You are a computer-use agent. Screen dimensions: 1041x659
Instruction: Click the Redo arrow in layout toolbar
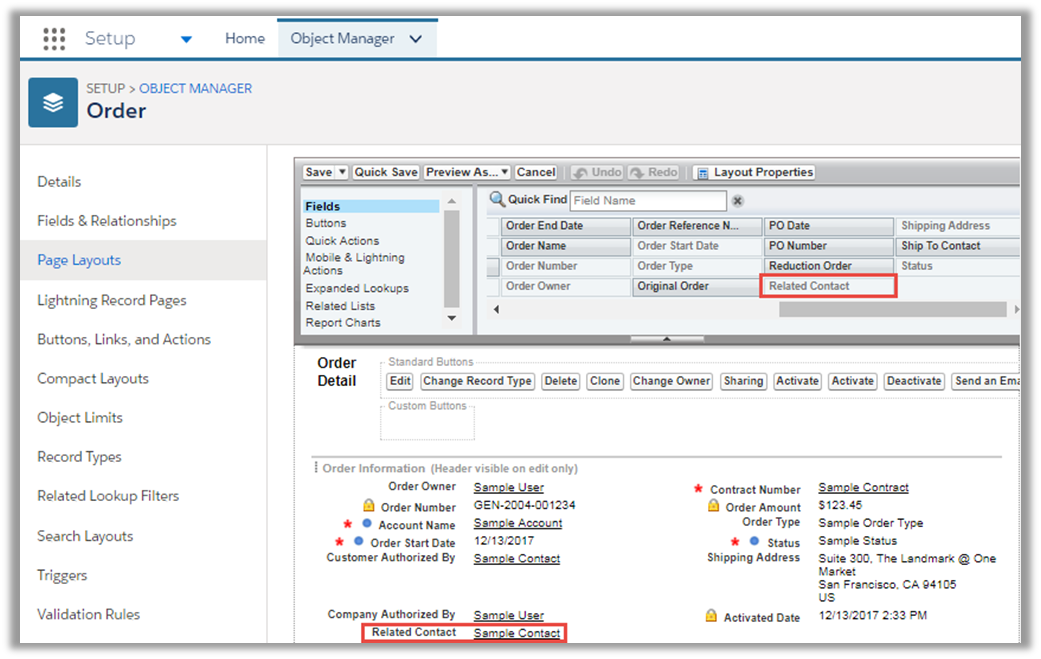(636, 172)
